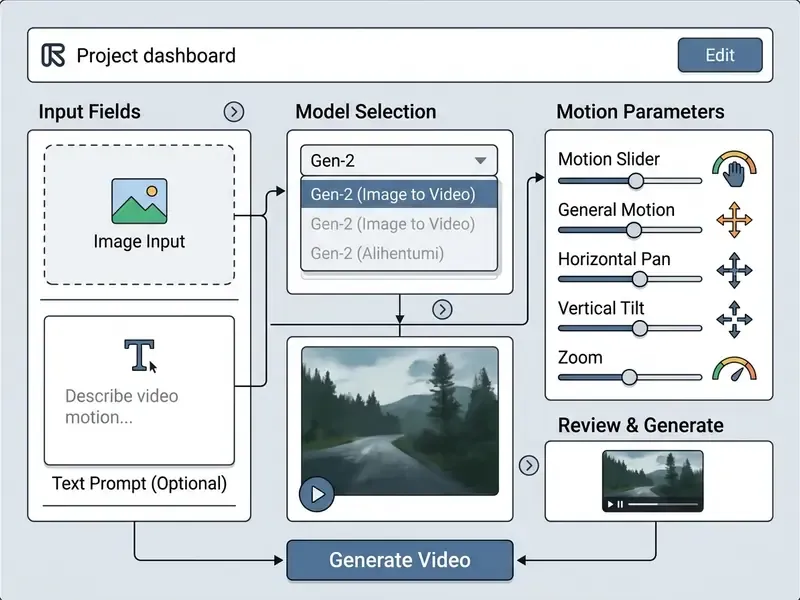Viewport: 800px width, 600px height.
Task: Click pause in the review thumbnail controls
Action: [620, 504]
